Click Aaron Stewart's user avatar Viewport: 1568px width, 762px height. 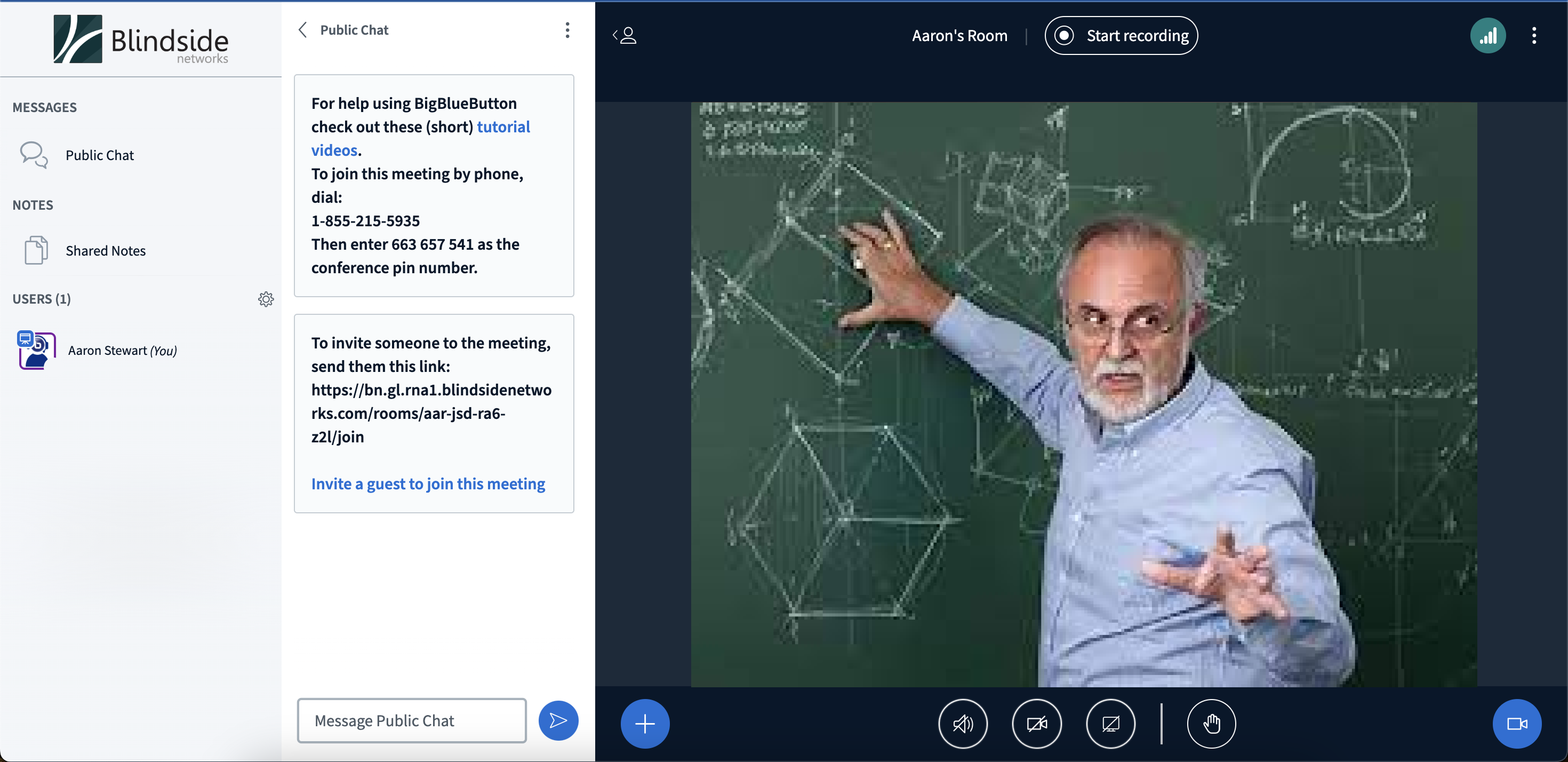tap(36, 350)
